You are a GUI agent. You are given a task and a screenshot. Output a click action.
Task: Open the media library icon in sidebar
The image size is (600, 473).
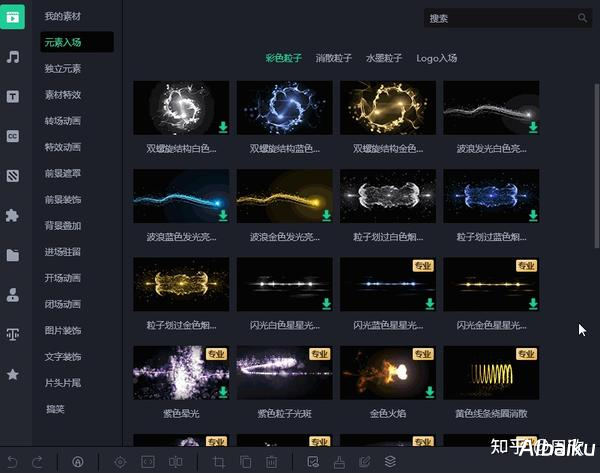pos(12,17)
